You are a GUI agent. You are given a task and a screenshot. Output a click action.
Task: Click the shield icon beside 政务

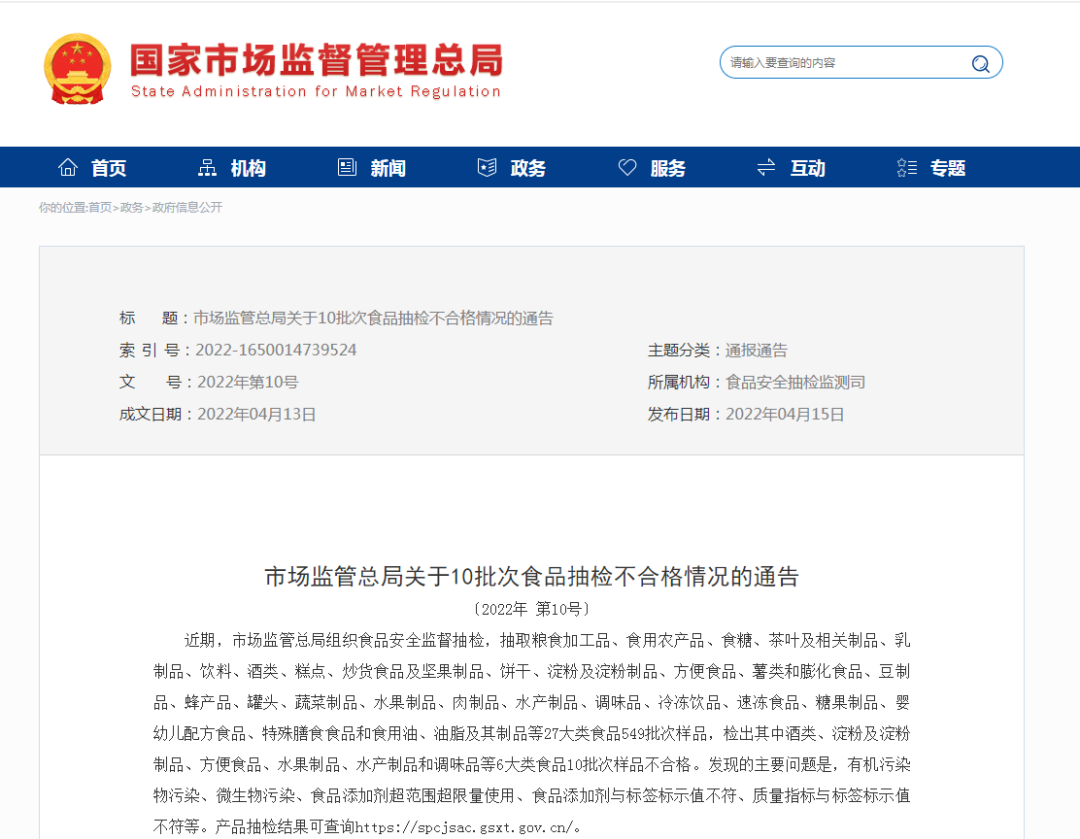point(487,167)
